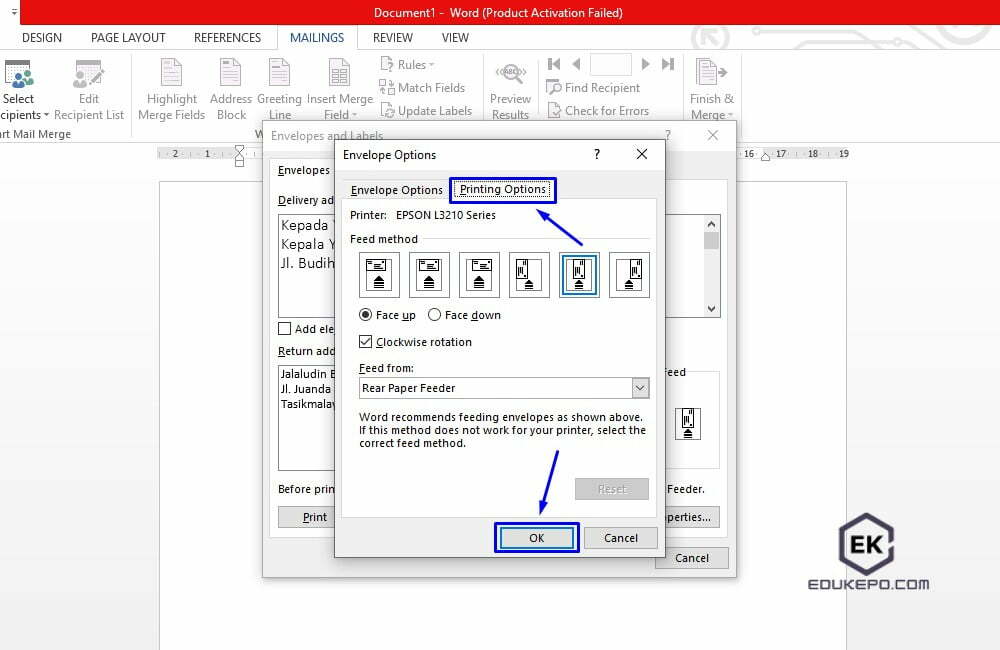
Task: Select the Face up radio button
Action: coord(365,314)
